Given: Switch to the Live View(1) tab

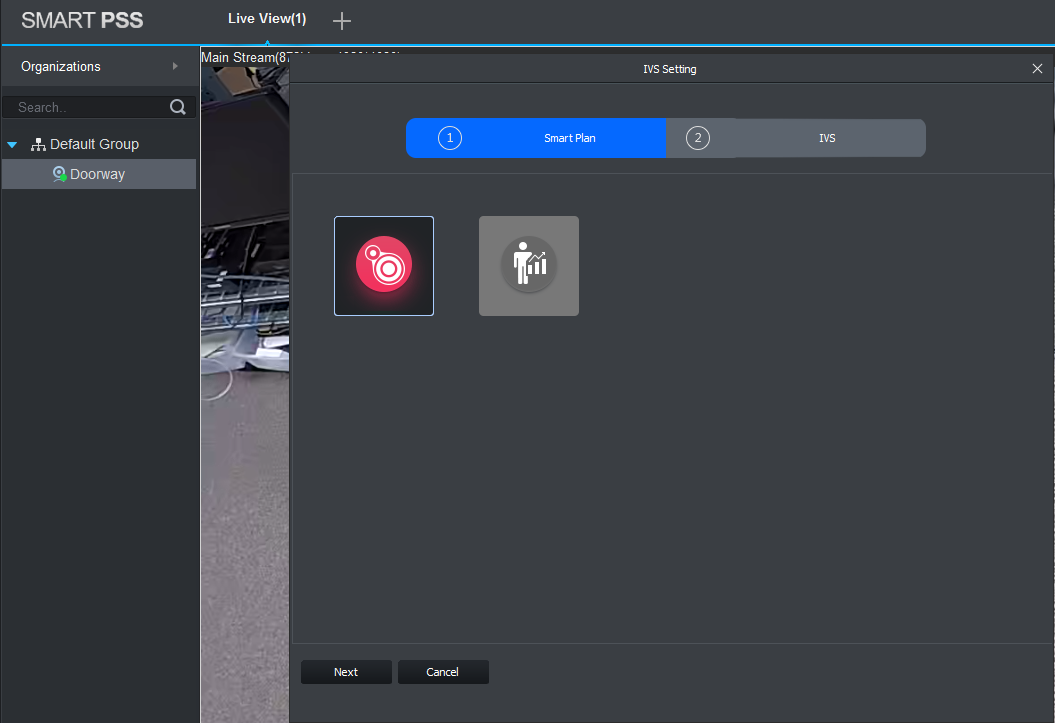Looking at the screenshot, I should pyautogui.click(x=267, y=20).
